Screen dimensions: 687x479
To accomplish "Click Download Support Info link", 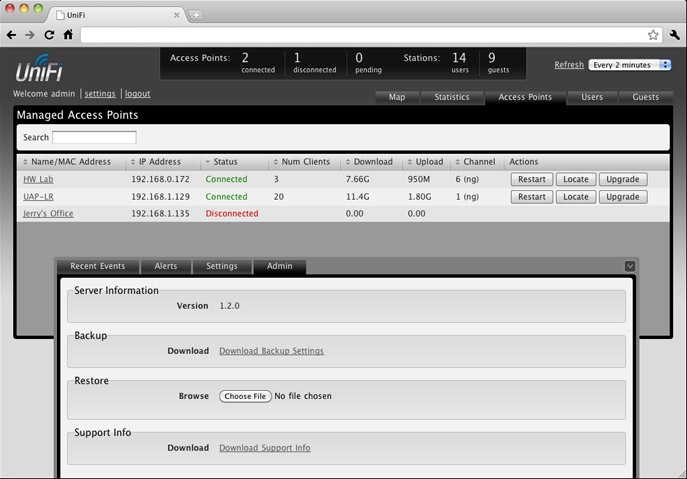I will (x=265, y=448).
